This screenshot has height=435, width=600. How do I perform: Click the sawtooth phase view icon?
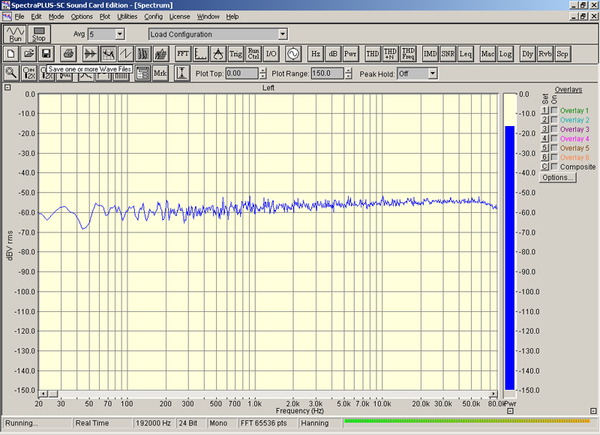tap(126, 54)
